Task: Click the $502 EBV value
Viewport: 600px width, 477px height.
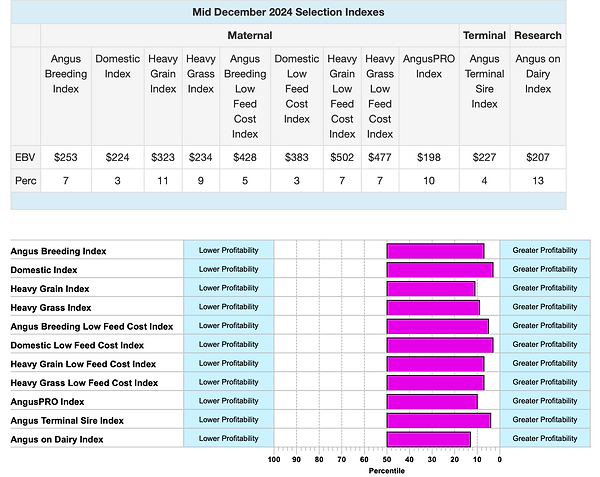Action: 342,157
